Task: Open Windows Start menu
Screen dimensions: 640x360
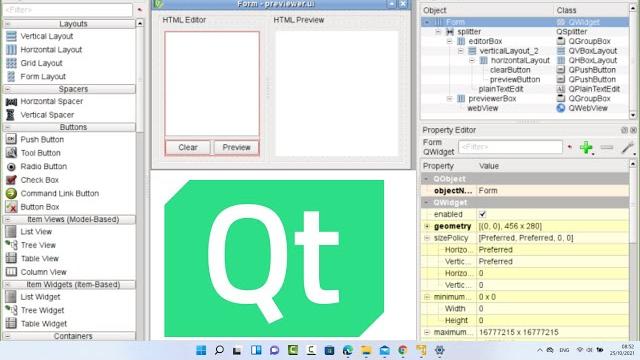Action: click(201, 350)
